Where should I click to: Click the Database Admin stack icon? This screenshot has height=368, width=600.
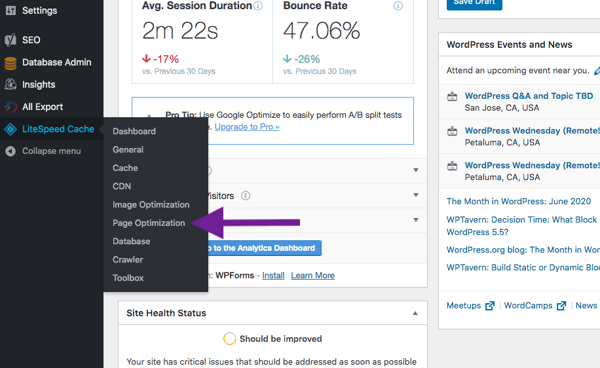pos(10,63)
